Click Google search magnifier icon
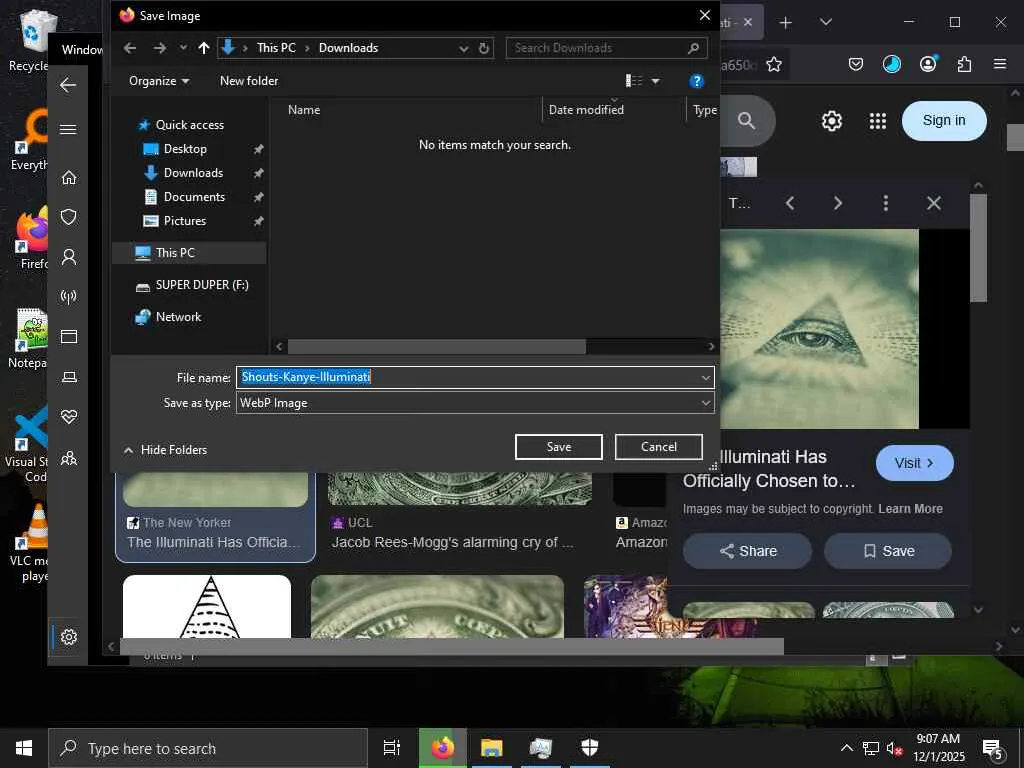 [x=746, y=121]
